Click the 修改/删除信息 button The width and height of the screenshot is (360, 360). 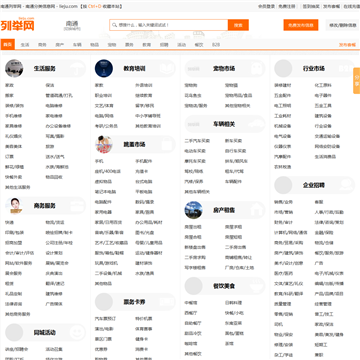click(x=343, y=25)
